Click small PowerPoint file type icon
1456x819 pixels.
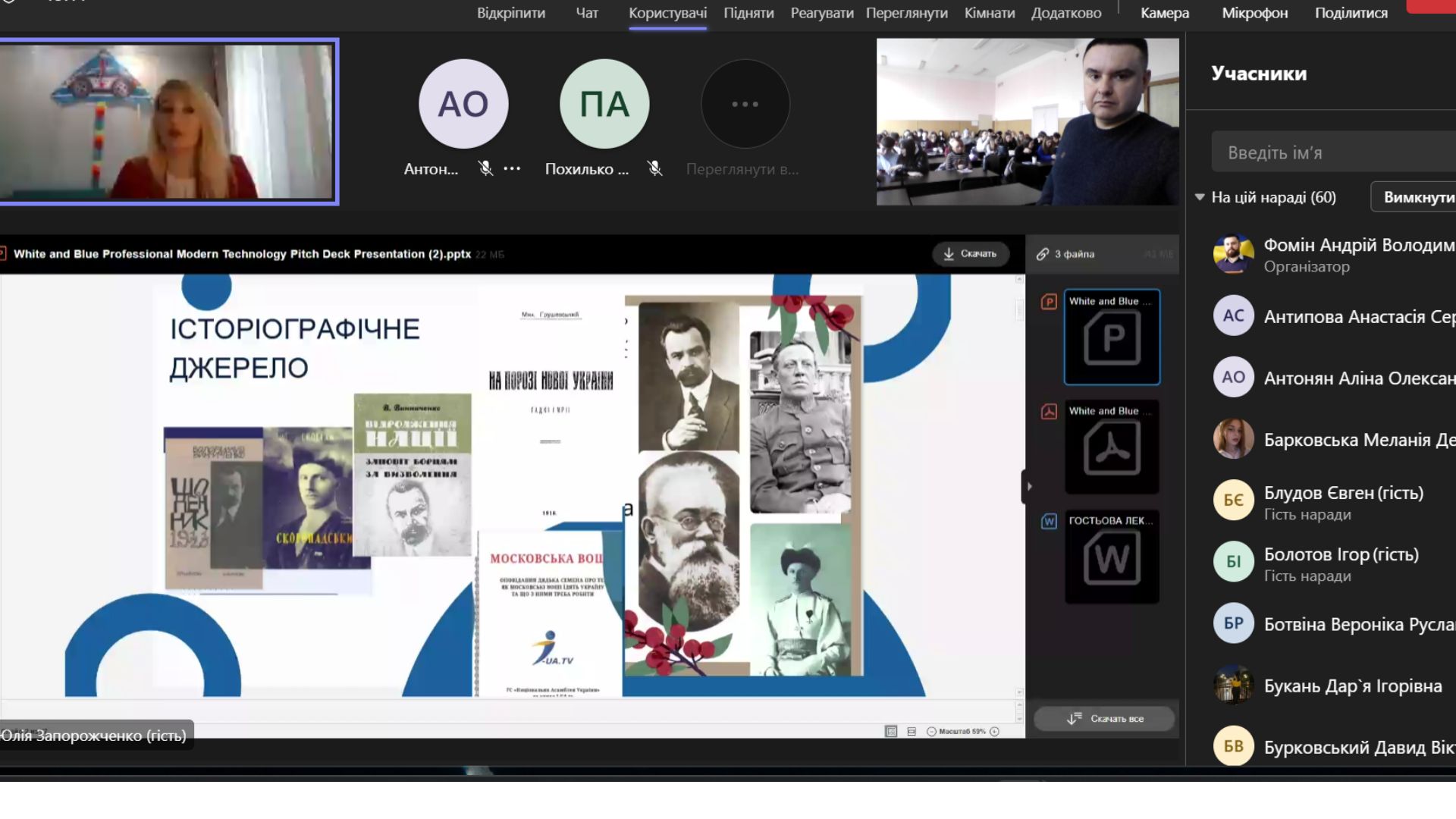coord(1049,302)
